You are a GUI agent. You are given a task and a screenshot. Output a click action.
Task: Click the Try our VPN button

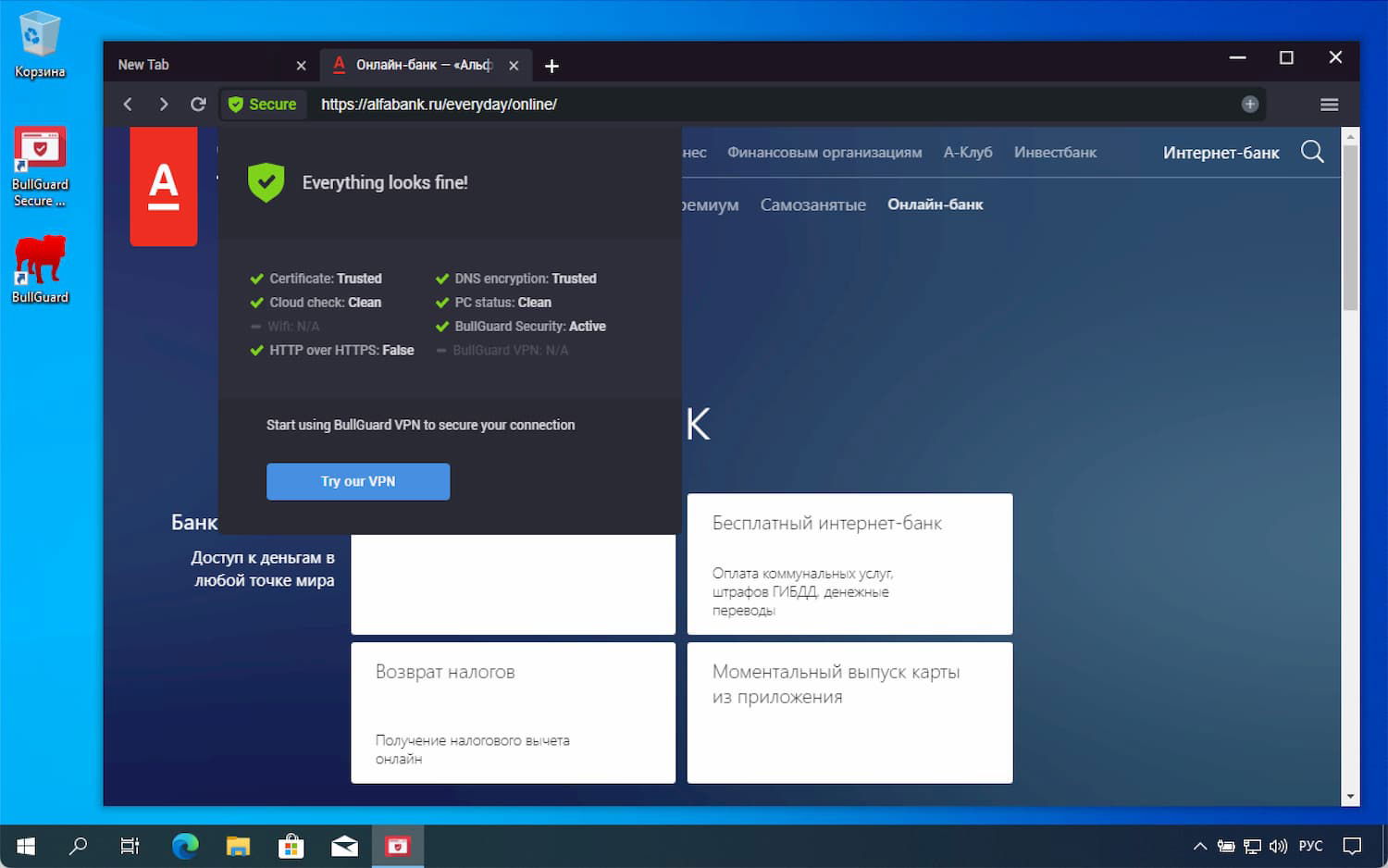pos(358,481)
